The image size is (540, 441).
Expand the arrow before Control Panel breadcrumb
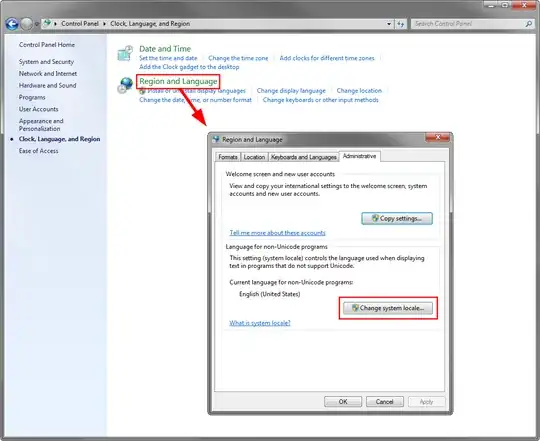pyautogui.click(x=55, y=24)
